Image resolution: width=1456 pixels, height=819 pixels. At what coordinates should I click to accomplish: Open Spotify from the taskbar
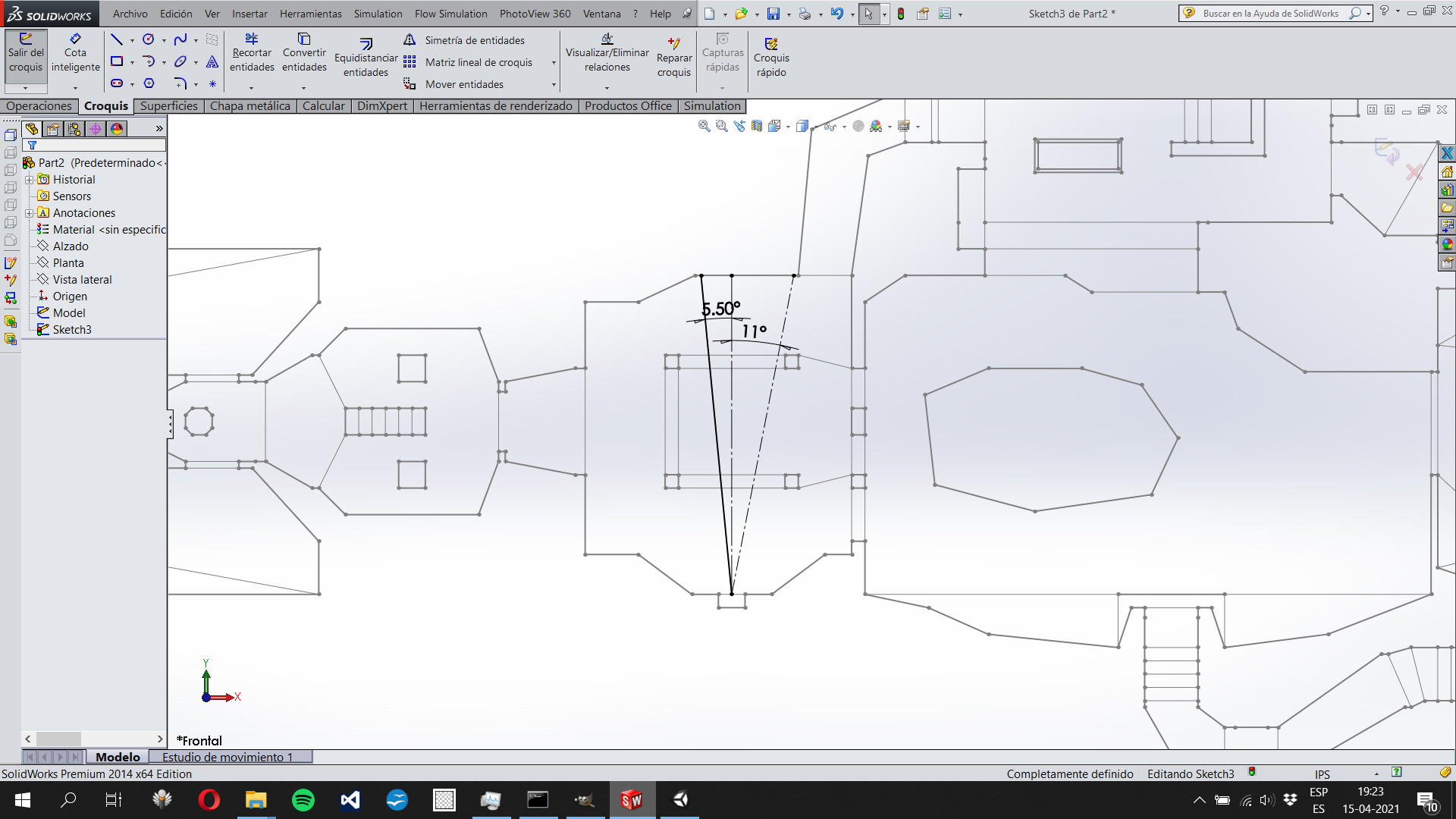click(303, 800)
